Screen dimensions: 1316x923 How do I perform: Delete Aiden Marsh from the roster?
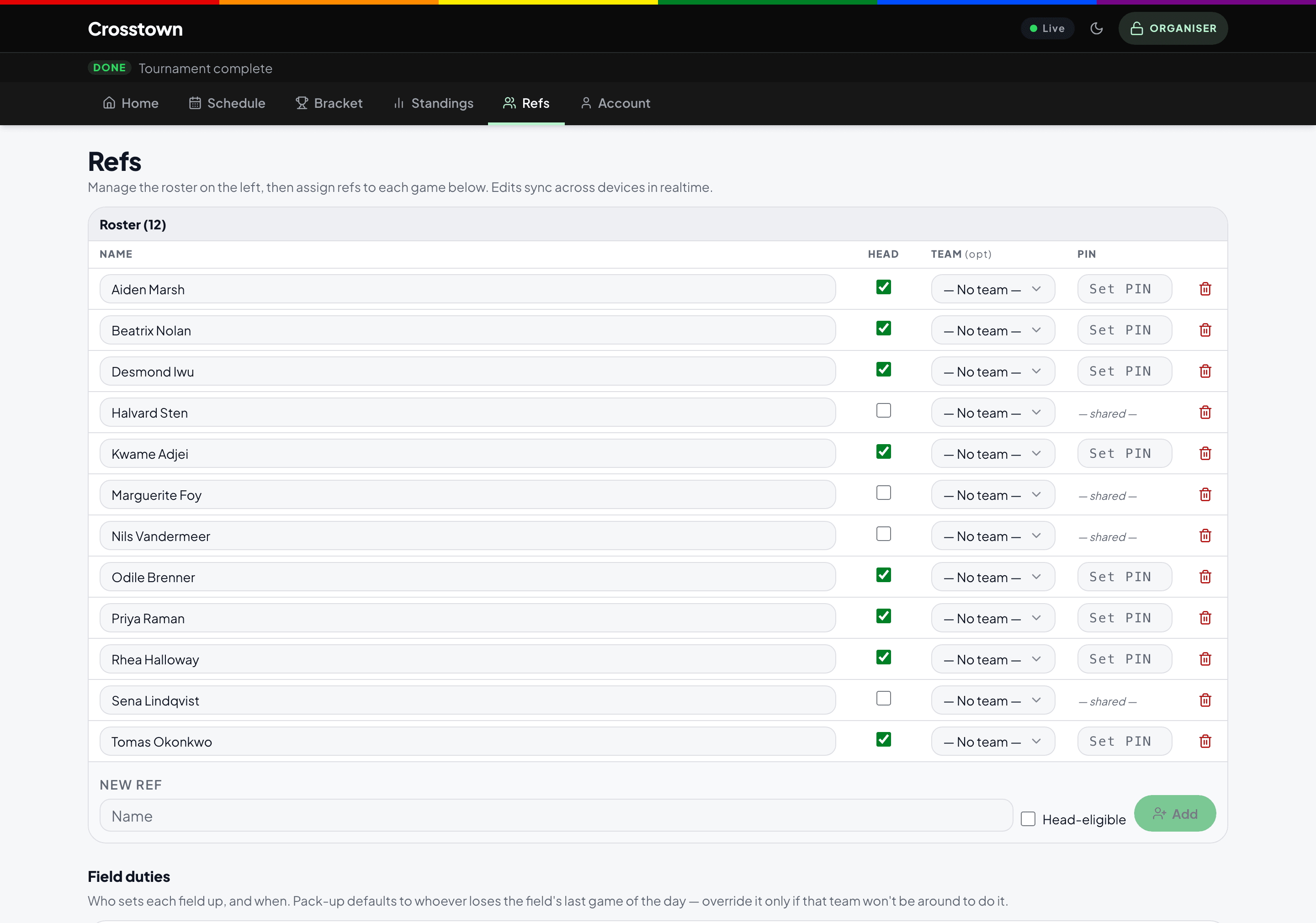(x=1205, y=289)
